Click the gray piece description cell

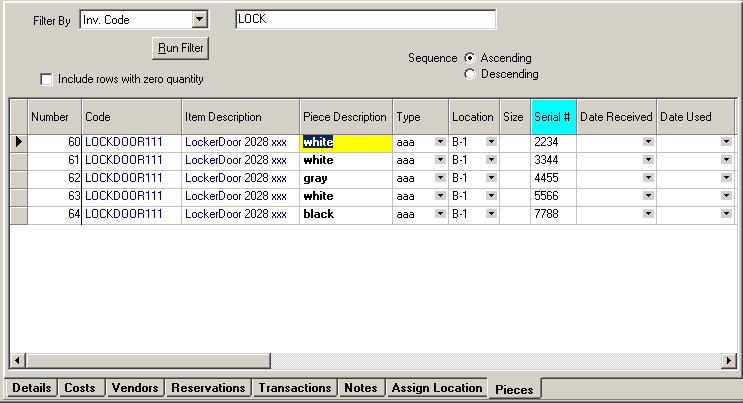point(345,178)
